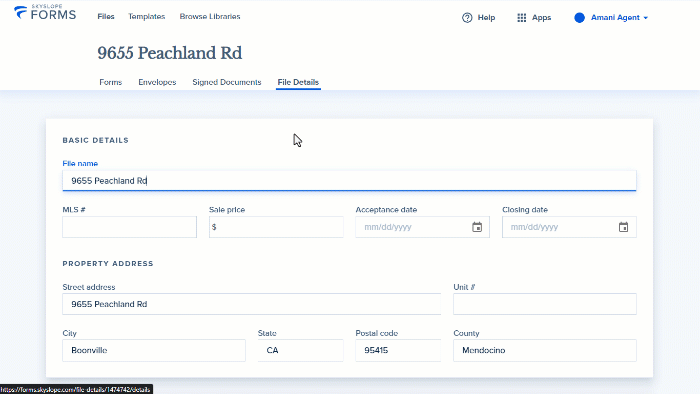
Task: Switch to the Forms tab
Action: click(111, 82)
